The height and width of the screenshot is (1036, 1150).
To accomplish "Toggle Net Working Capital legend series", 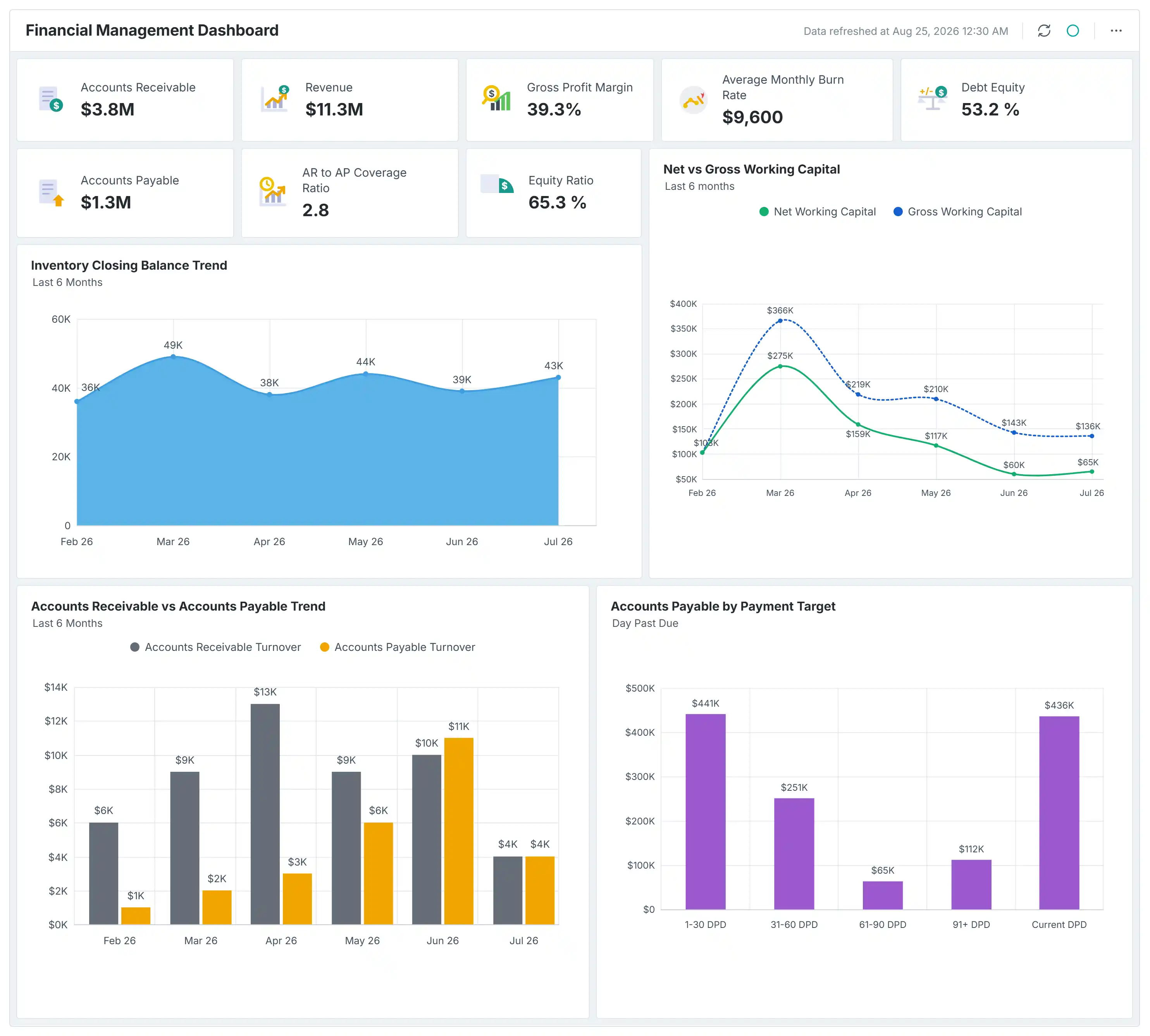I will point(818,212).
